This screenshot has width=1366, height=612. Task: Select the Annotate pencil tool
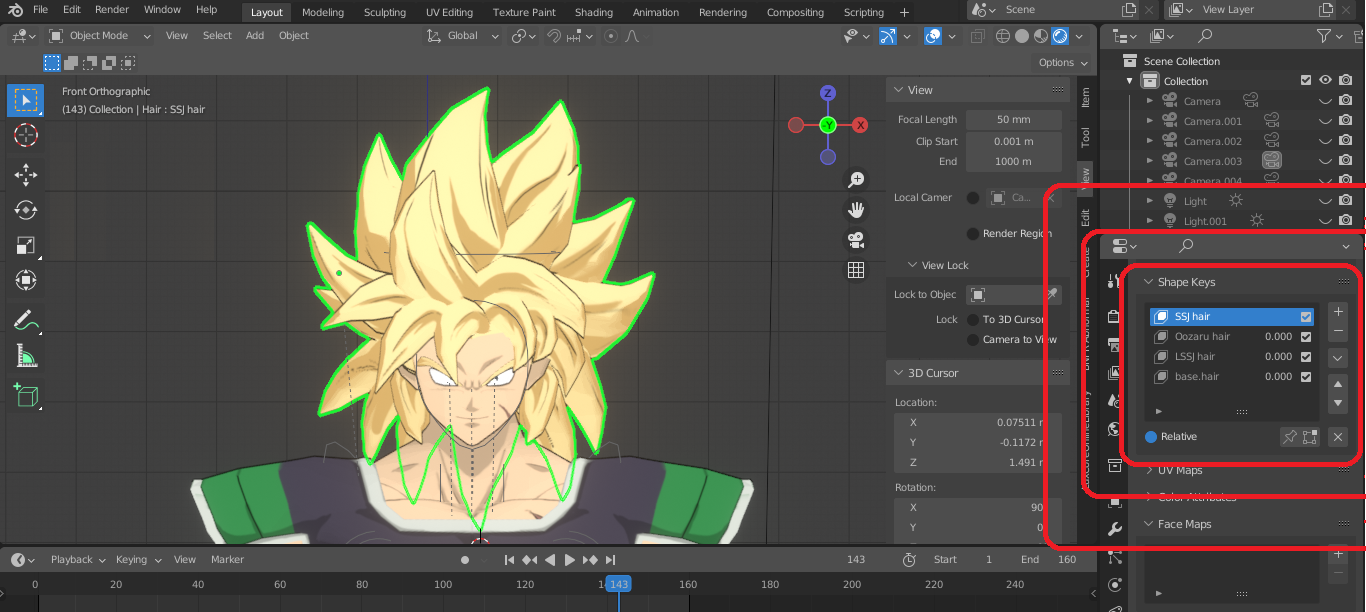tap(26, 320)
